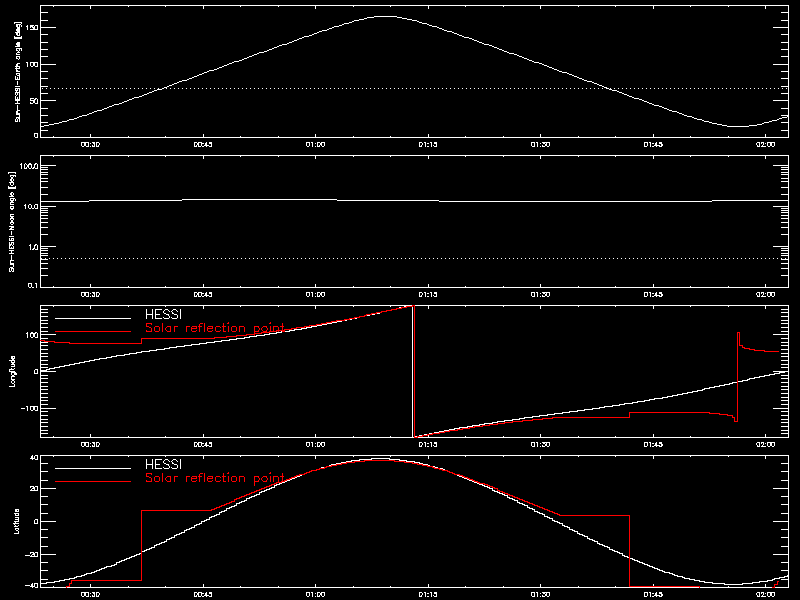Click the red legend line sample on Latitude plot
Viewport: 800px width, 600px height.
[93, 482]
